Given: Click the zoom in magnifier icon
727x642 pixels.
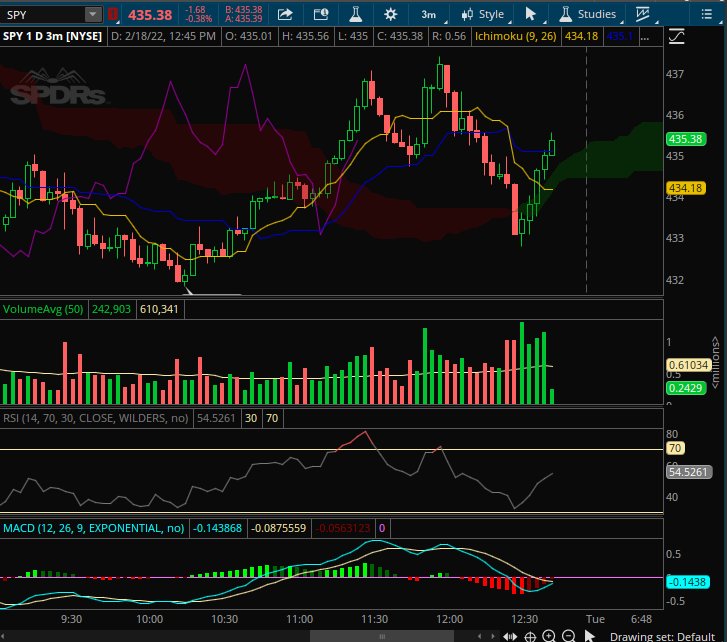Looking at the screenshot, I should (x=549, y=636).
